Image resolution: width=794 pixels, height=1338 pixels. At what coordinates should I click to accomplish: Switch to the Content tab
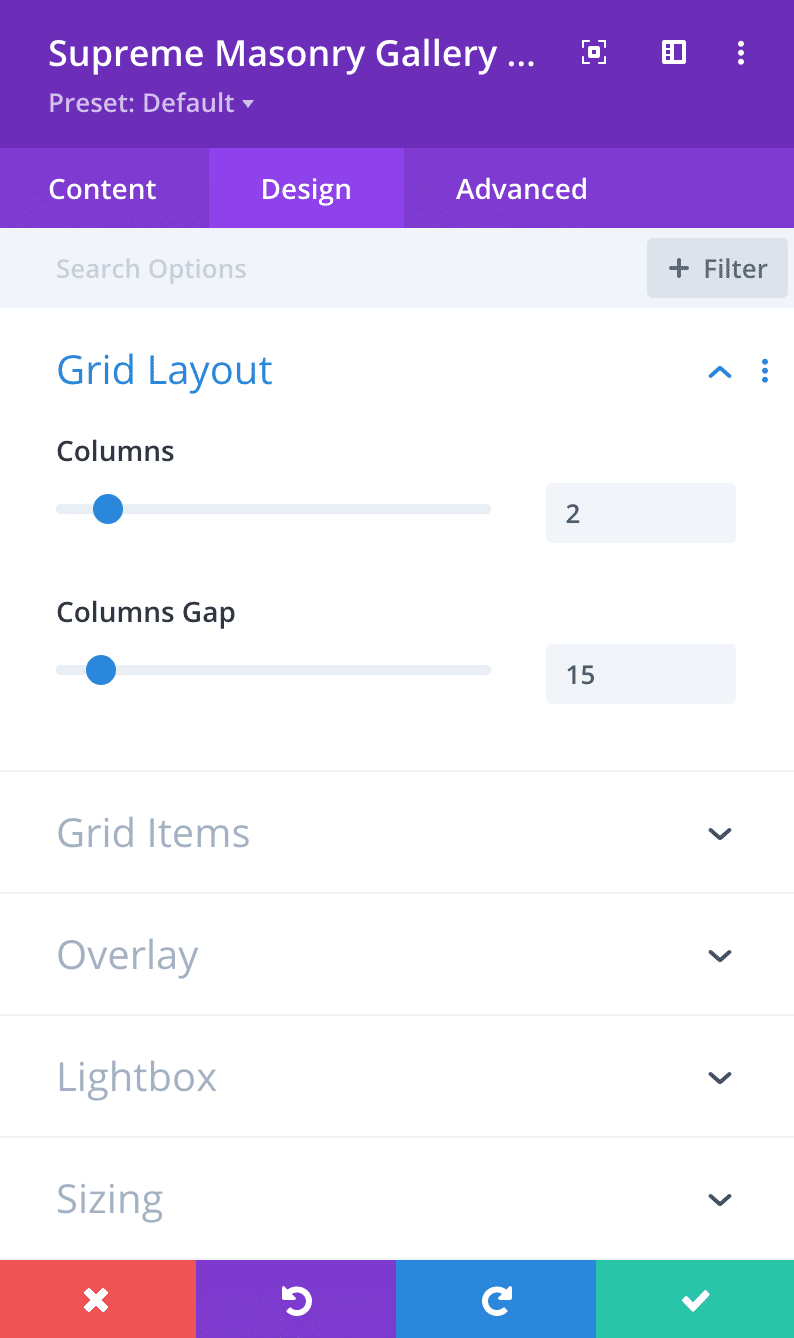coord(103,189)
